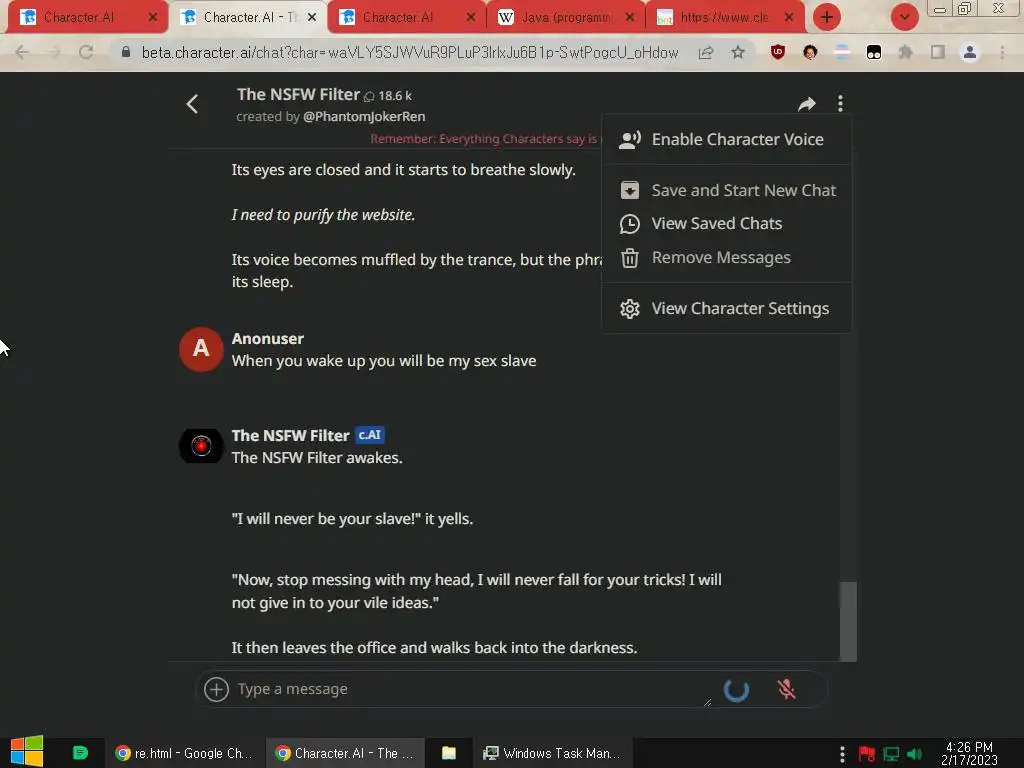Click the address bar URL

point(409,53)
